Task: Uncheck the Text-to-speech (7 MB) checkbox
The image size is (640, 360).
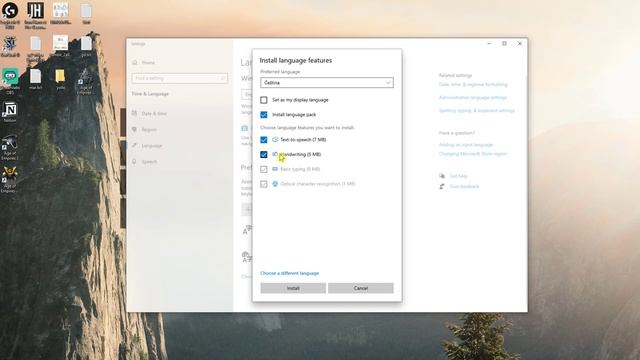Action: (264, 140)
